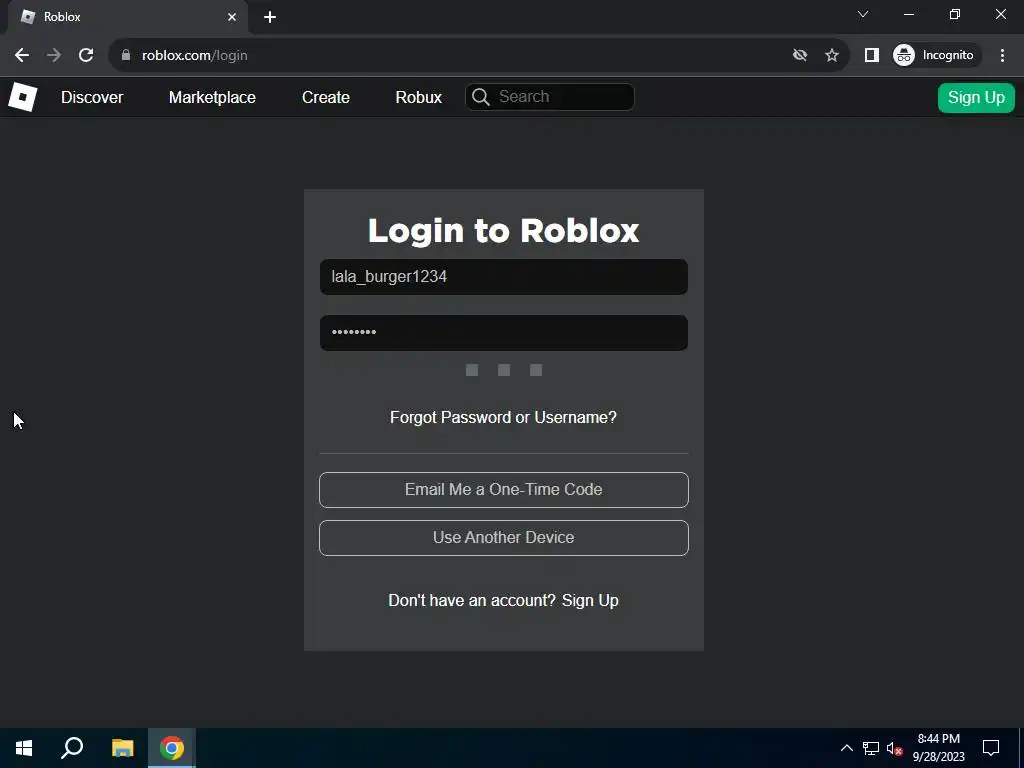Click the Incognito profile badge
The width and height of the screenshot is (1024, 768).
pyautogui.click(x=934, y=56)
